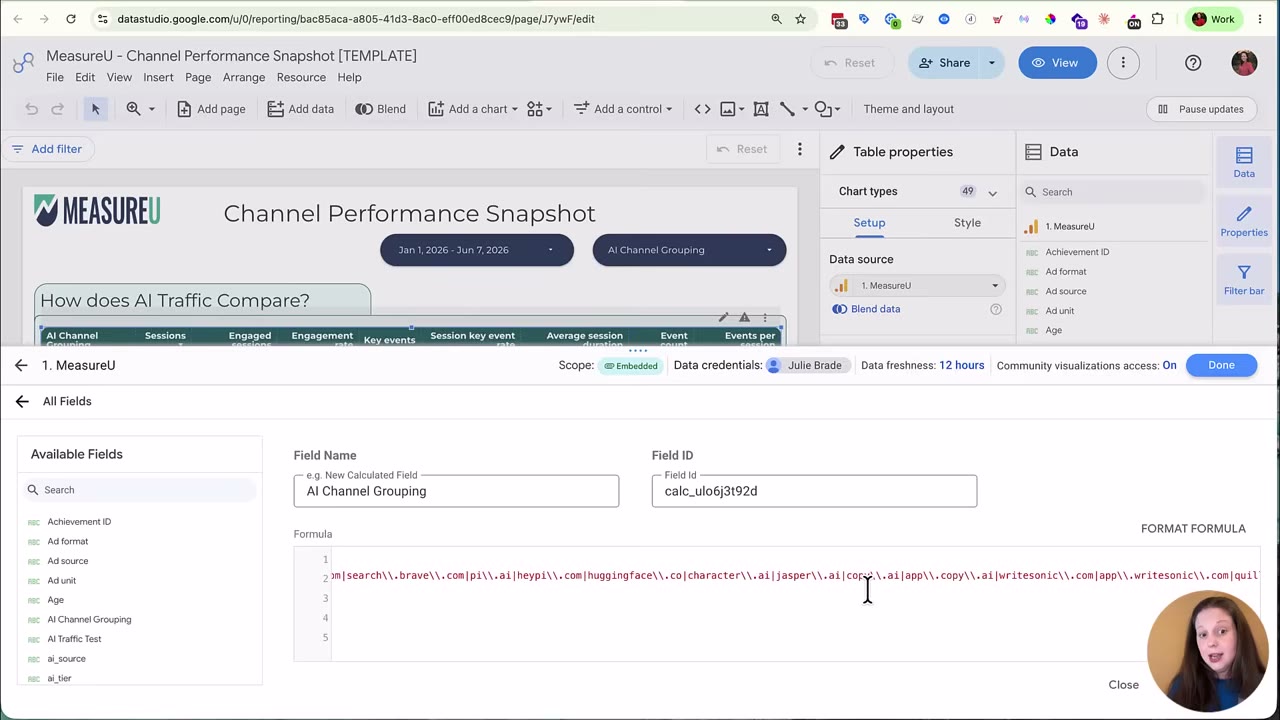Click the redo arrow in toolbar
Viewport: 1280px width, 720px height.
point(57,109)
